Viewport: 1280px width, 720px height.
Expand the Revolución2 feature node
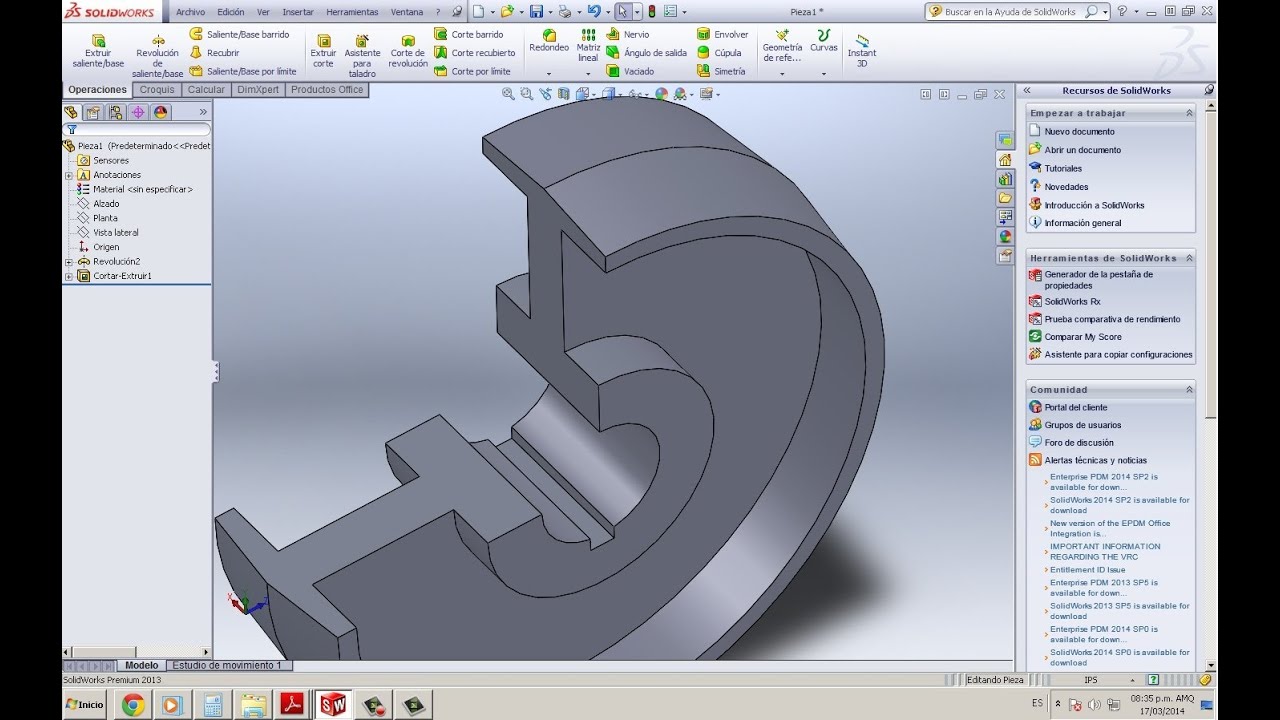tap(69, 262)
